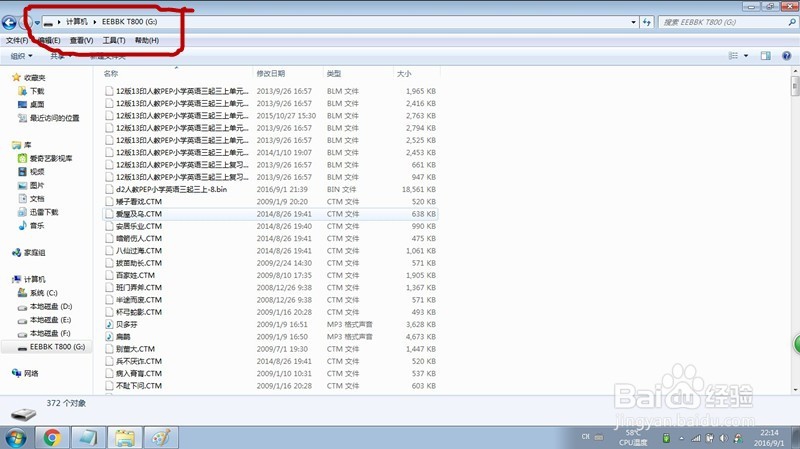Open the File (文件) menu
Screen dimensions: 800x449
pos(17,40)
